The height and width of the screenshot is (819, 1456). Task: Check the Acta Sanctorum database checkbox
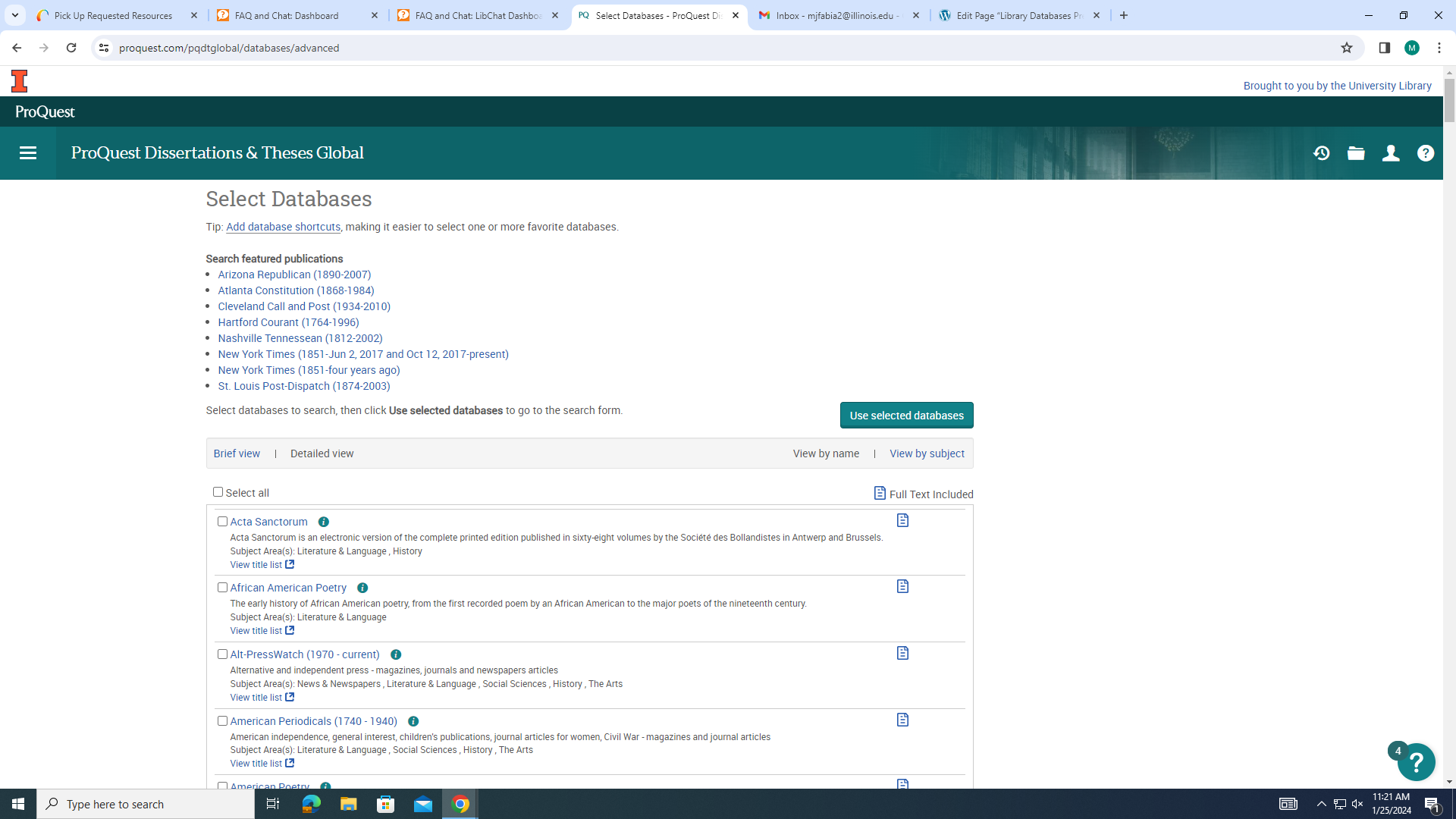pyautogui.click(x=223, y=522)
